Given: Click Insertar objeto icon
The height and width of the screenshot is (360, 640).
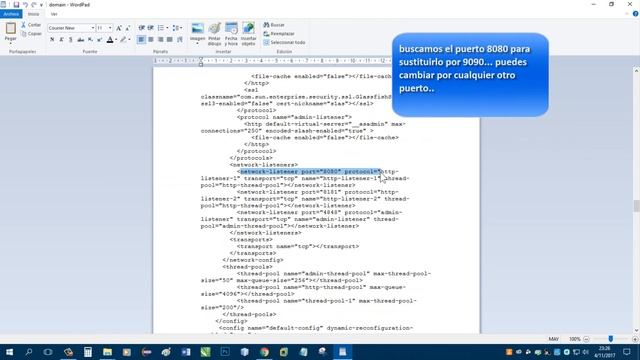Looking at the screenshot, I should click(x=248, y=29).
